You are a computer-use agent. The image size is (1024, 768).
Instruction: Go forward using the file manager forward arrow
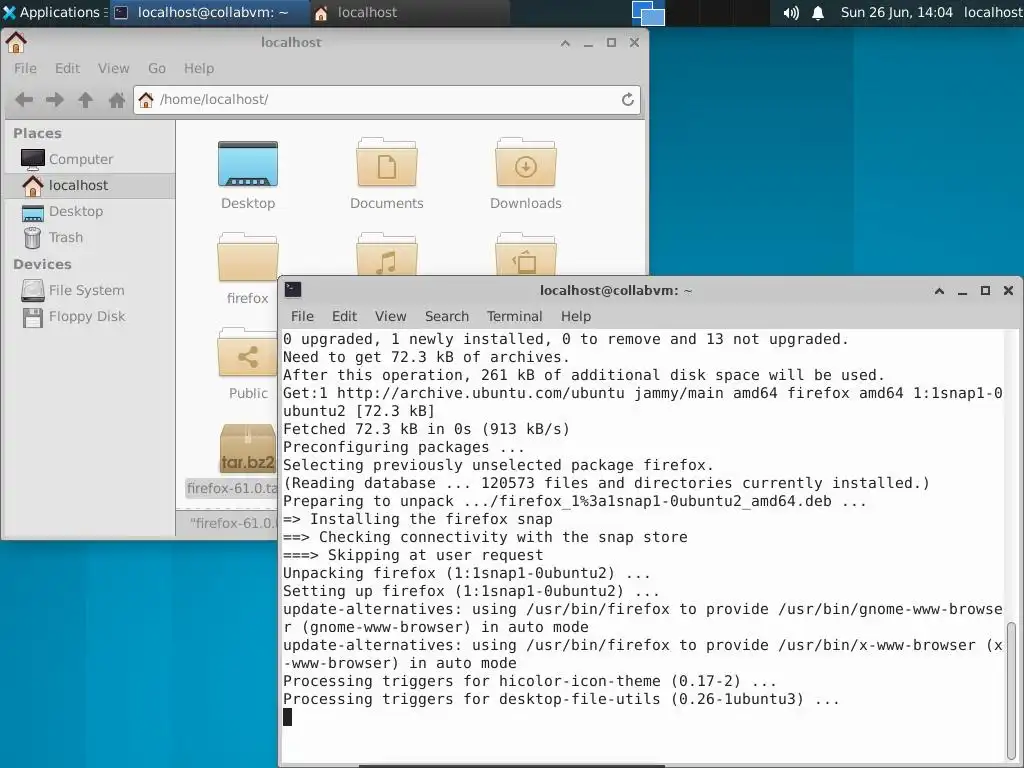pyautogui.click(x=55, y=100)
